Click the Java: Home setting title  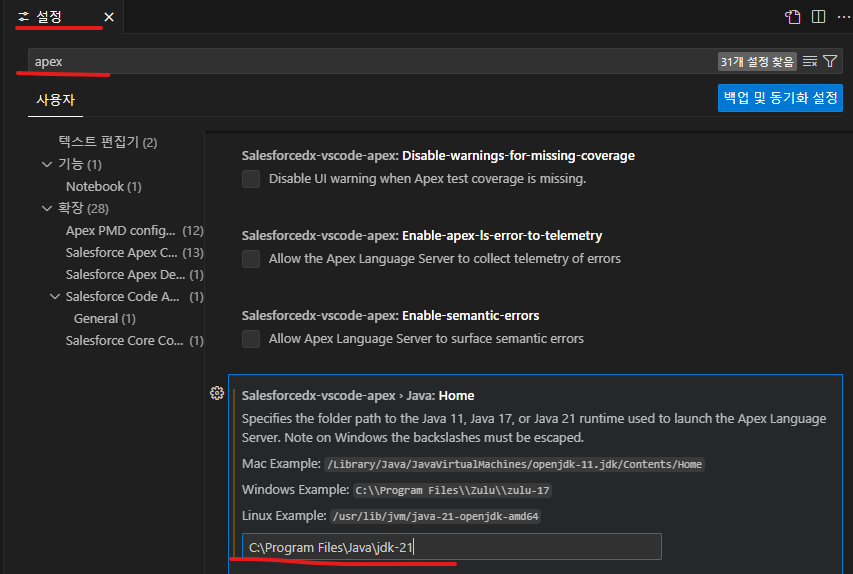pos(358,396)
